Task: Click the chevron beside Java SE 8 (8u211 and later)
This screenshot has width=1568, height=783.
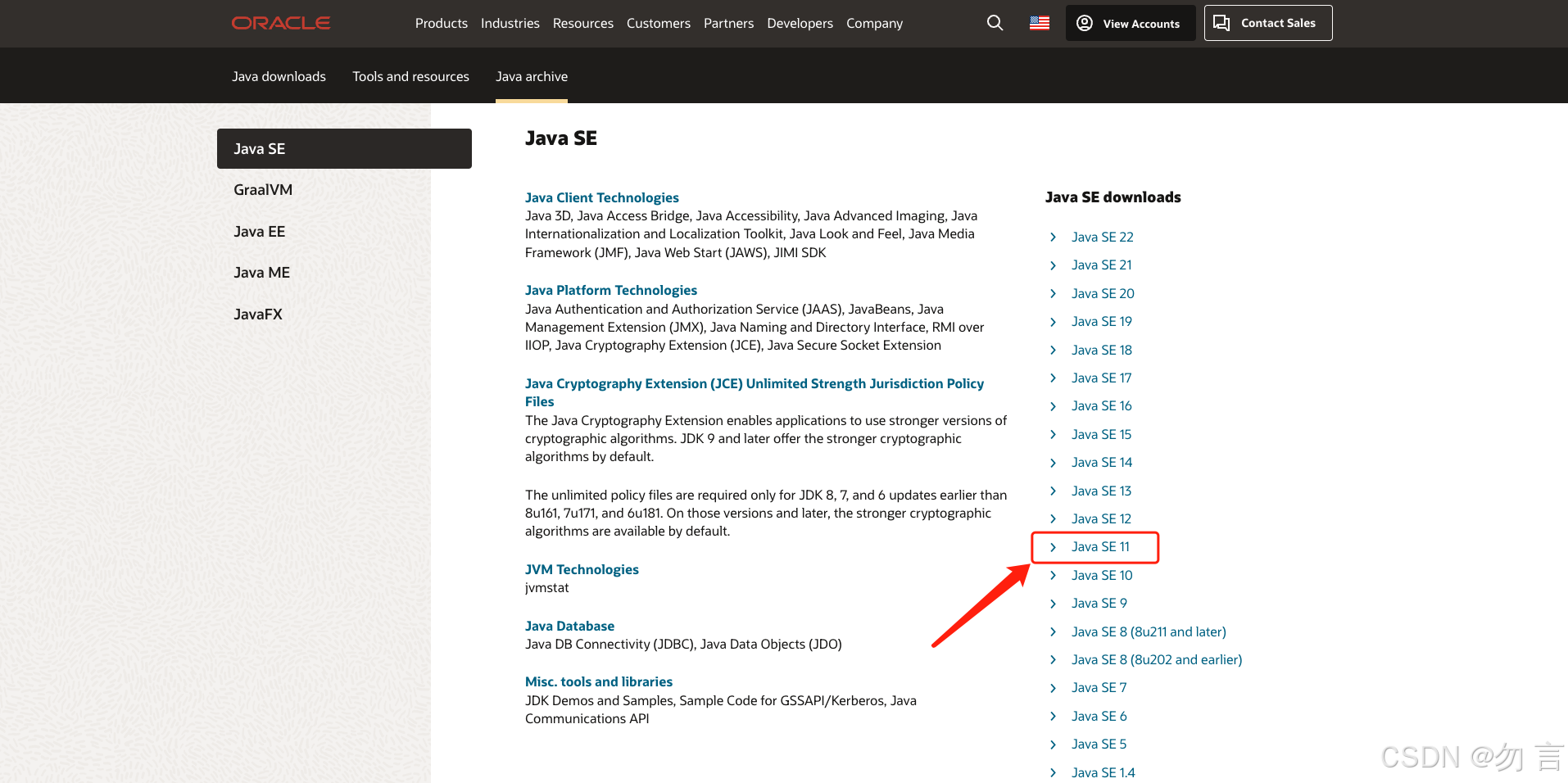Action: (1054, 631)
